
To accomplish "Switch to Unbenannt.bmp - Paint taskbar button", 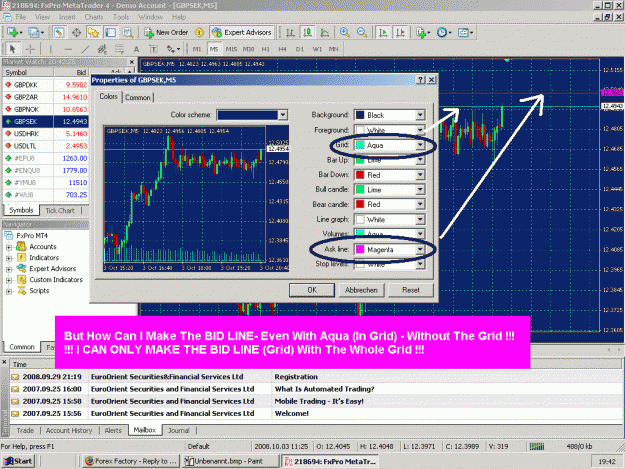I will tap(230, 461).
